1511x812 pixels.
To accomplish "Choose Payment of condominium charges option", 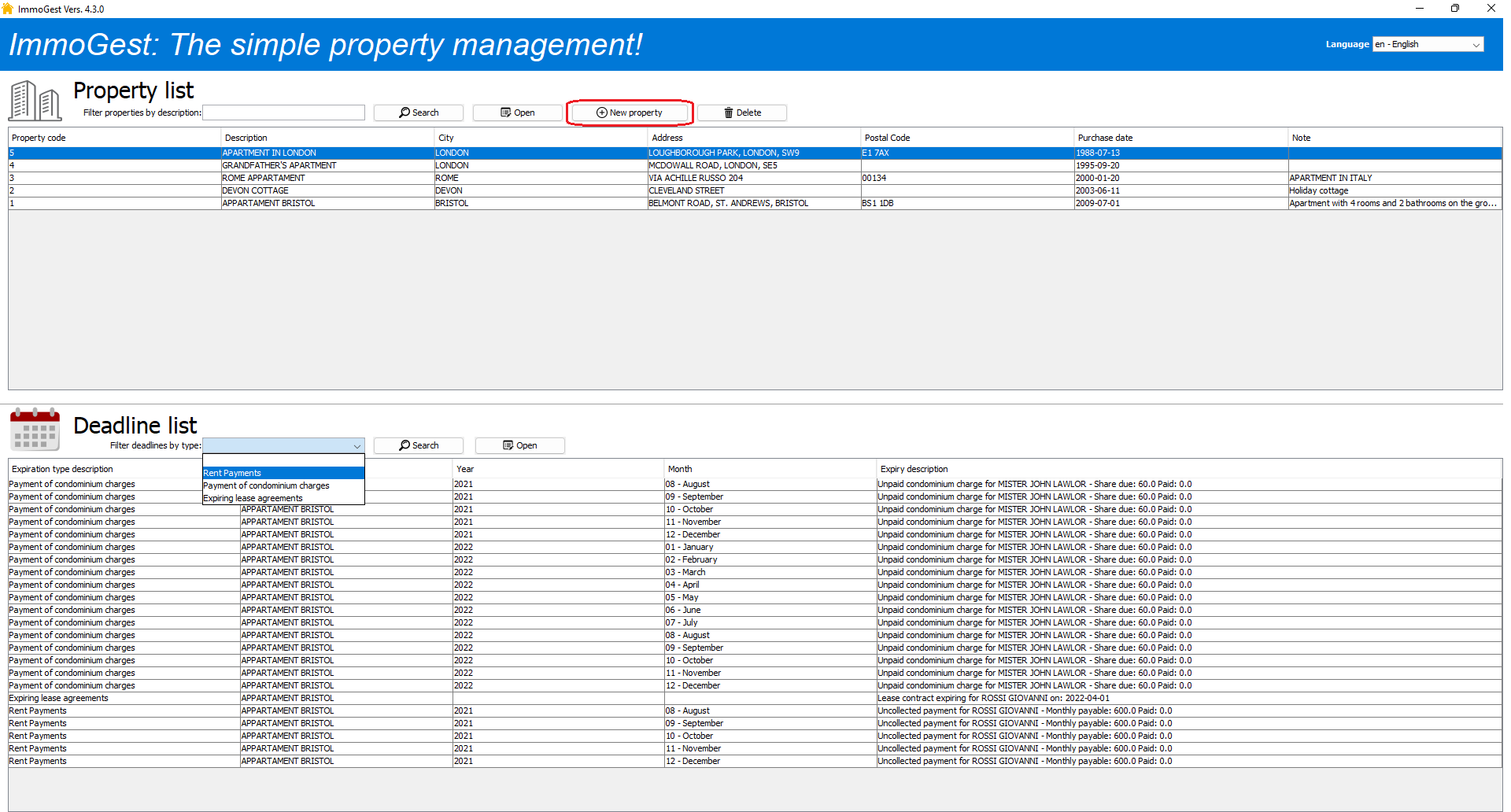I will pyautogui.click(x=266, y=485).
